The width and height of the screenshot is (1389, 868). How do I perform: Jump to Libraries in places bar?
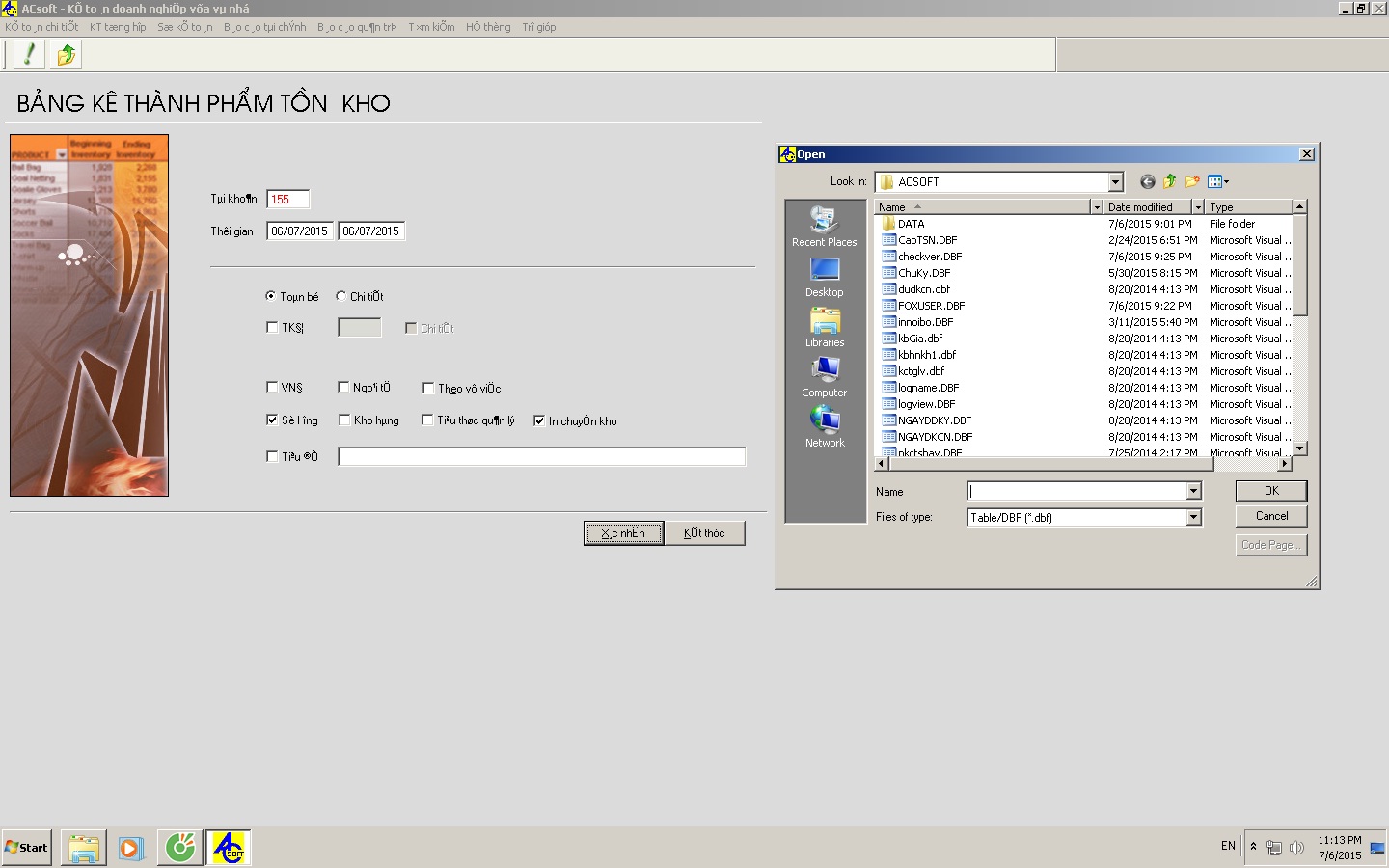[x=824, y=328]
